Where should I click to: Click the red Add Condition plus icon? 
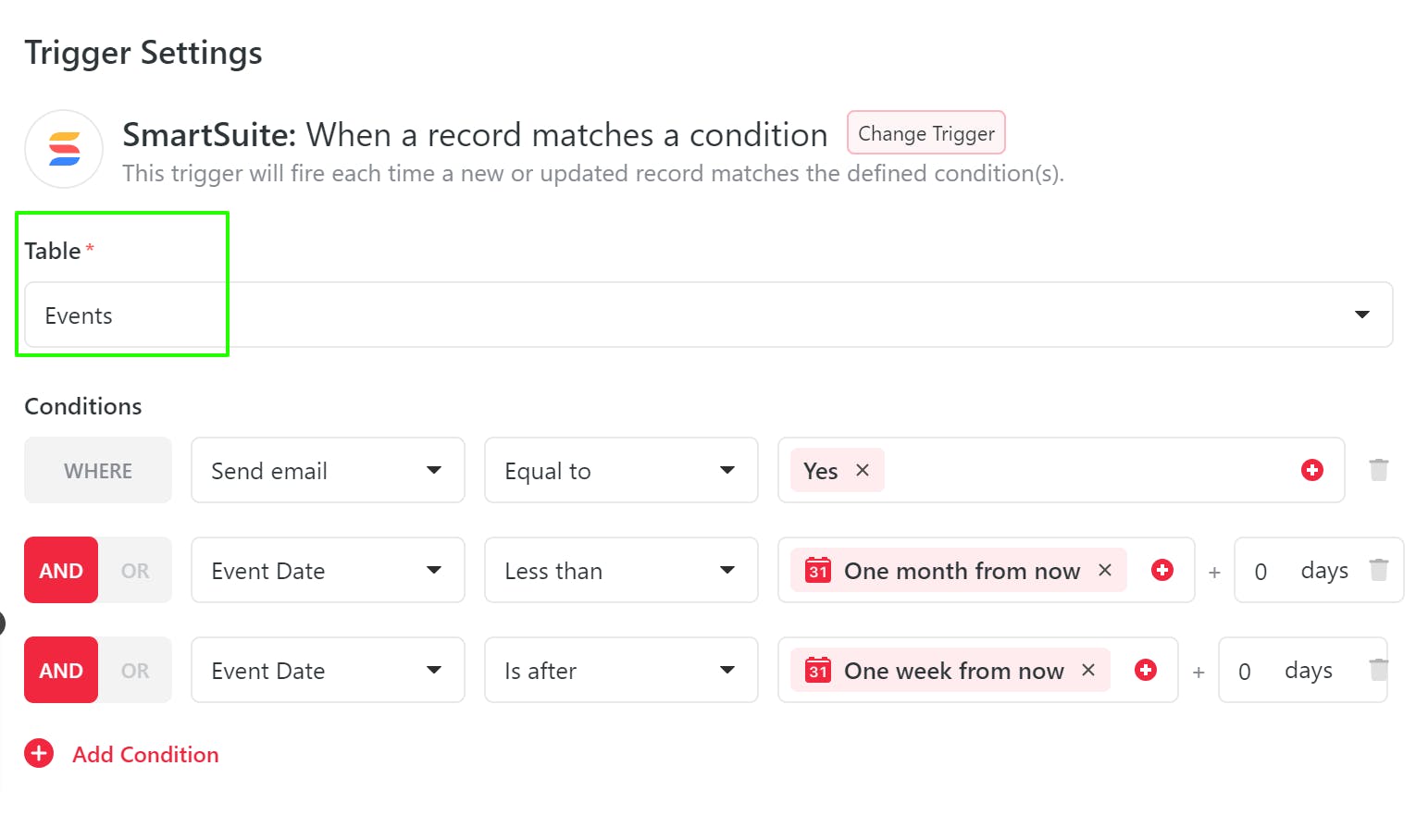pyautogui.click(x=39, y=754)
